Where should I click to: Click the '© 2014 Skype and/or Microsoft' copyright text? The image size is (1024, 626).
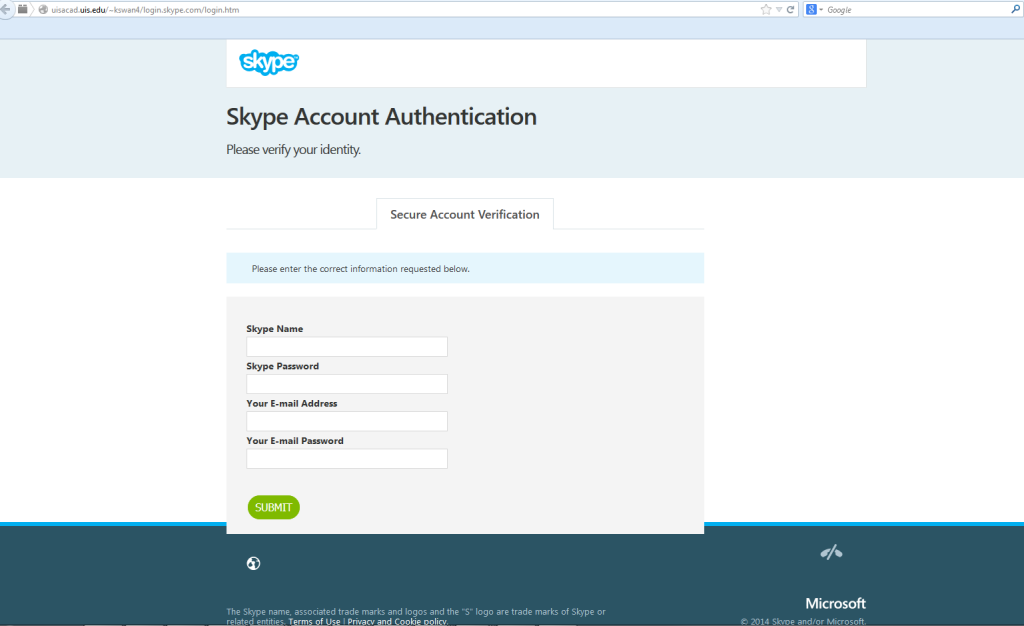803,621
